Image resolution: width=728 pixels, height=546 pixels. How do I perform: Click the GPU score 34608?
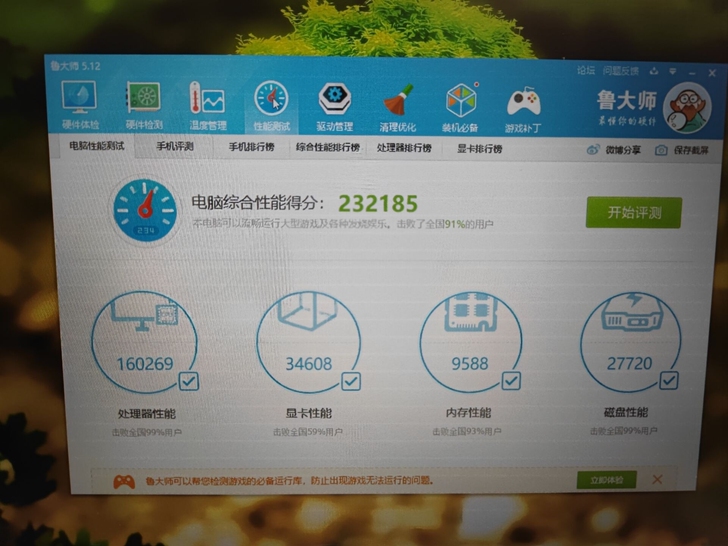click(309, 364)
